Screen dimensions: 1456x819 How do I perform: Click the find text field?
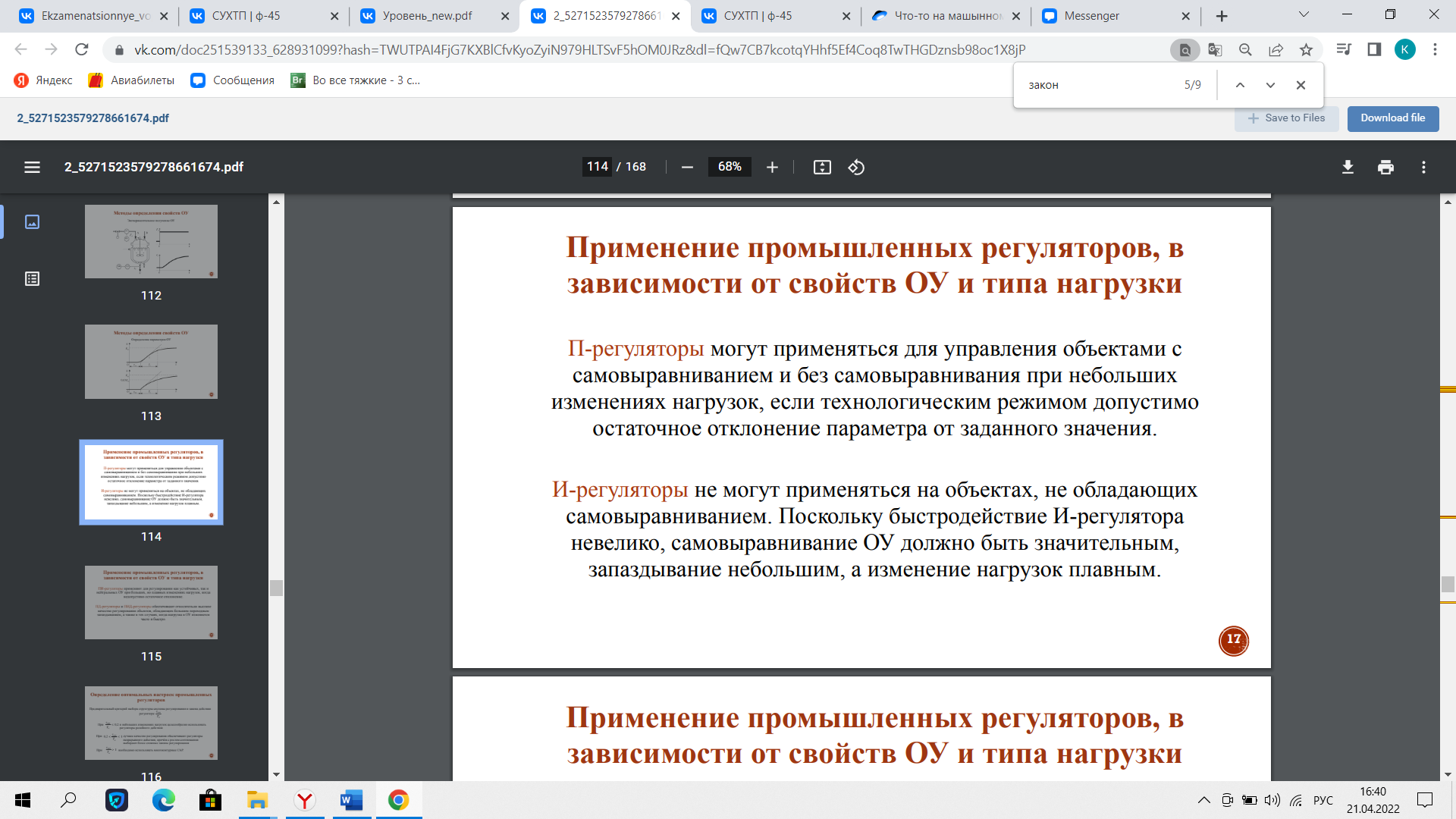click(1100, 85)
